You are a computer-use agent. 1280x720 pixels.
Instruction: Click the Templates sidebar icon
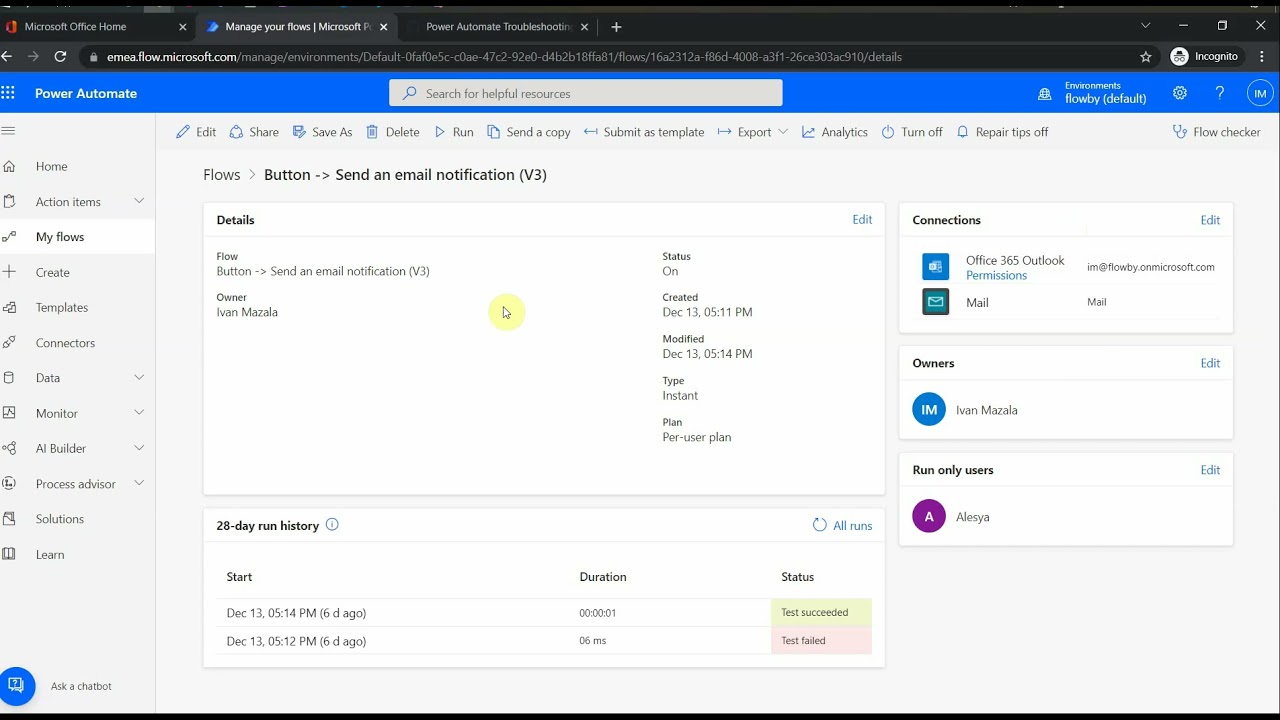[9, 307]
